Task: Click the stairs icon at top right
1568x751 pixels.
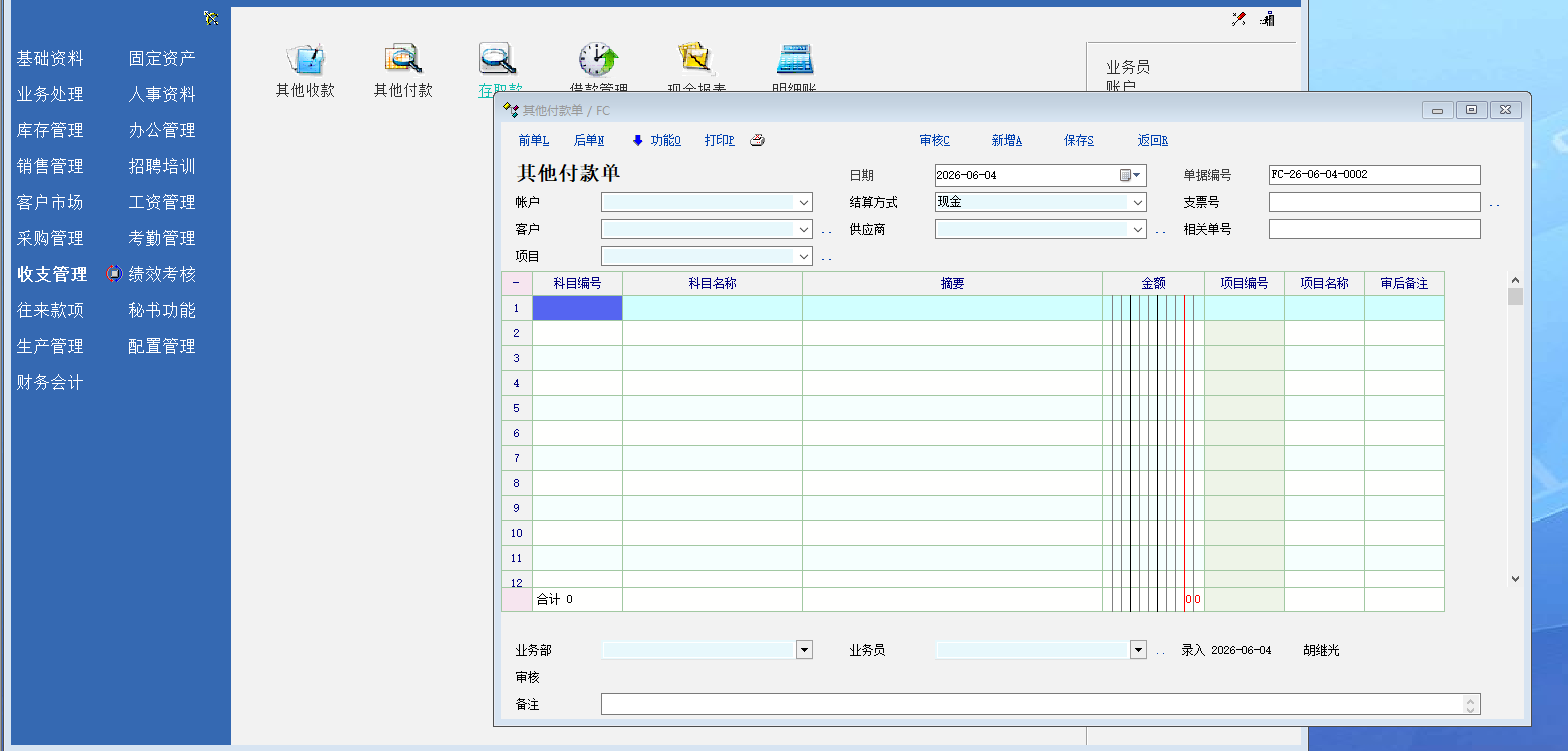Action: 1268,18
